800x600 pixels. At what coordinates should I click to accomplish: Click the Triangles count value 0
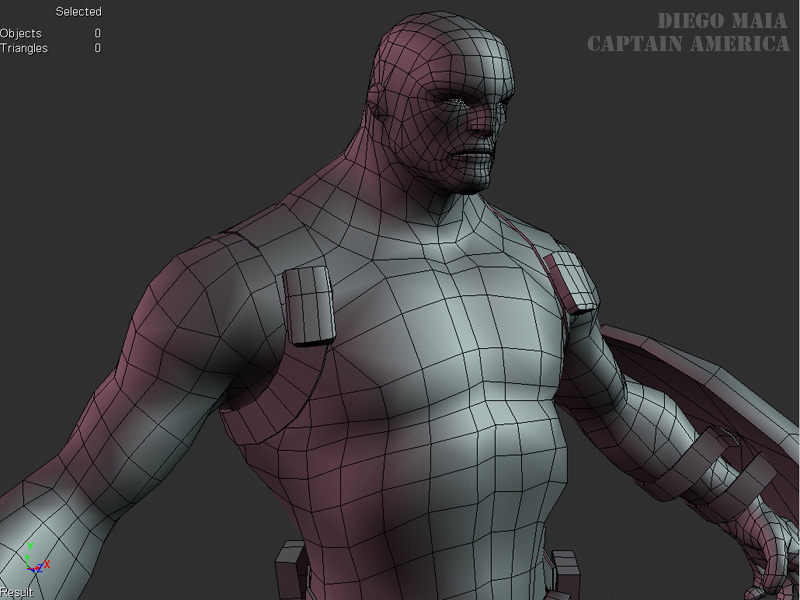point(97,48)
